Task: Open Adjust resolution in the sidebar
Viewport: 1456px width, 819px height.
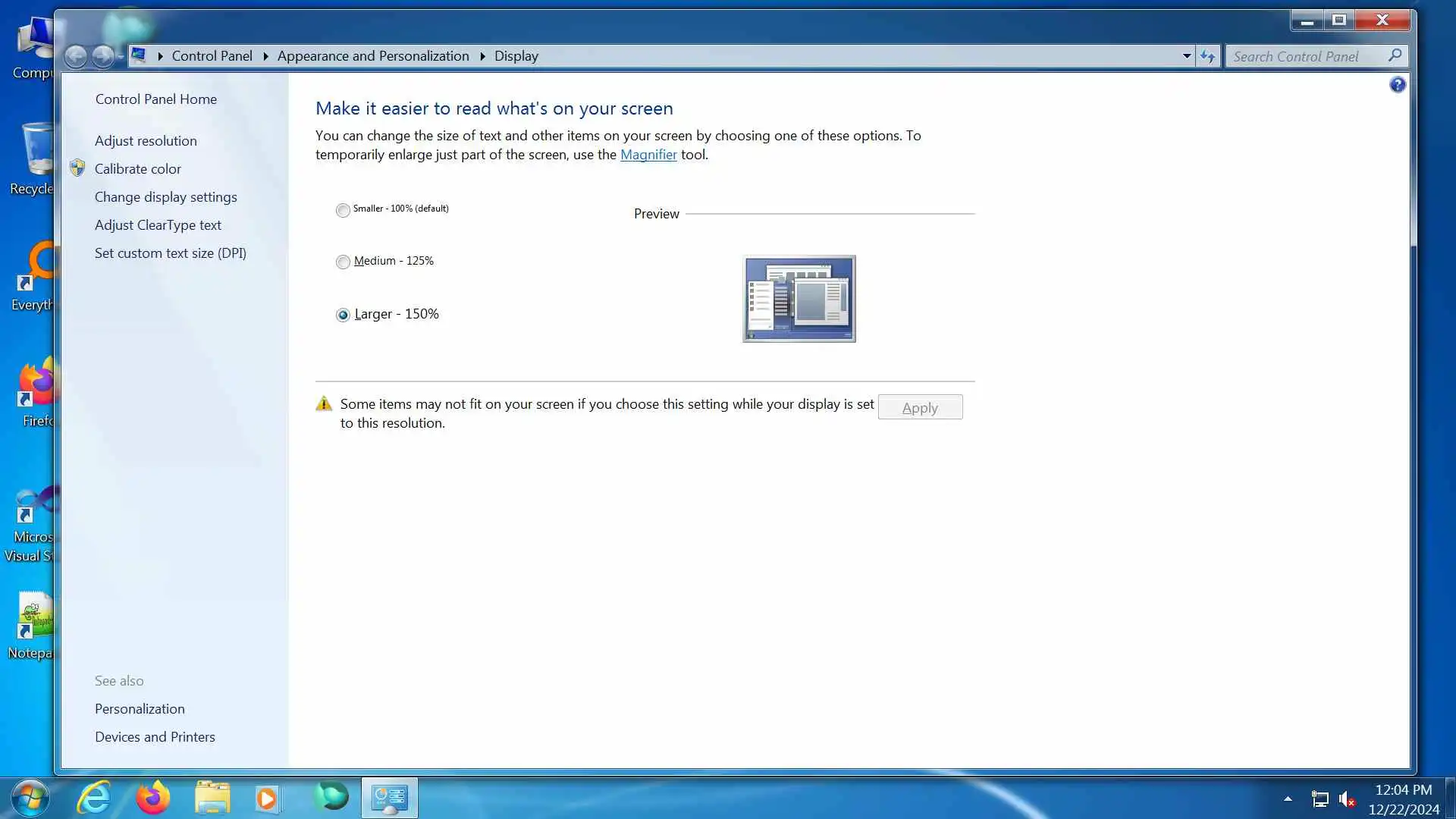Action: [146, 141]
